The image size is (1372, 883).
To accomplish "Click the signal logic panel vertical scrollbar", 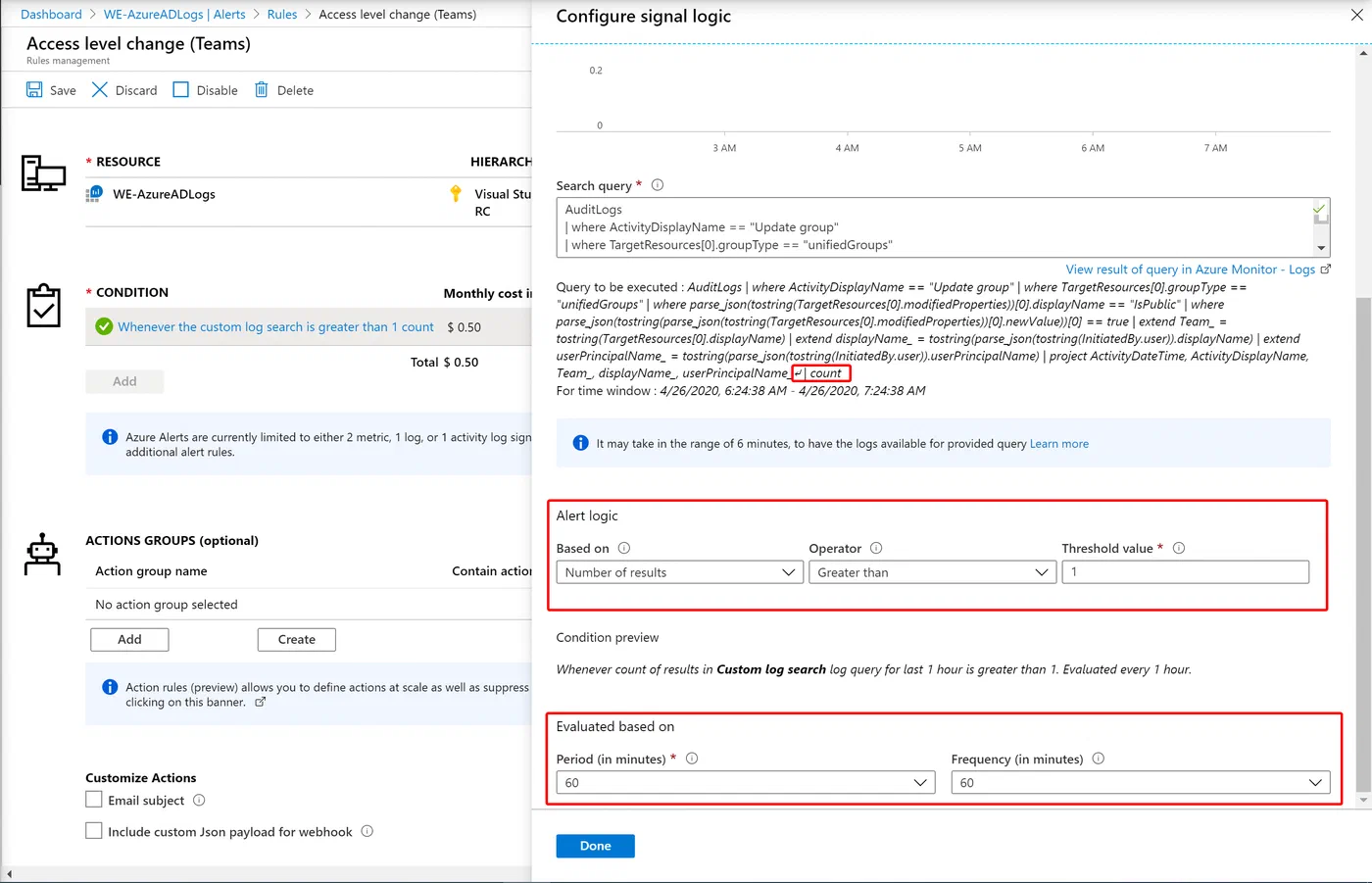I will tap(1363, 544).
